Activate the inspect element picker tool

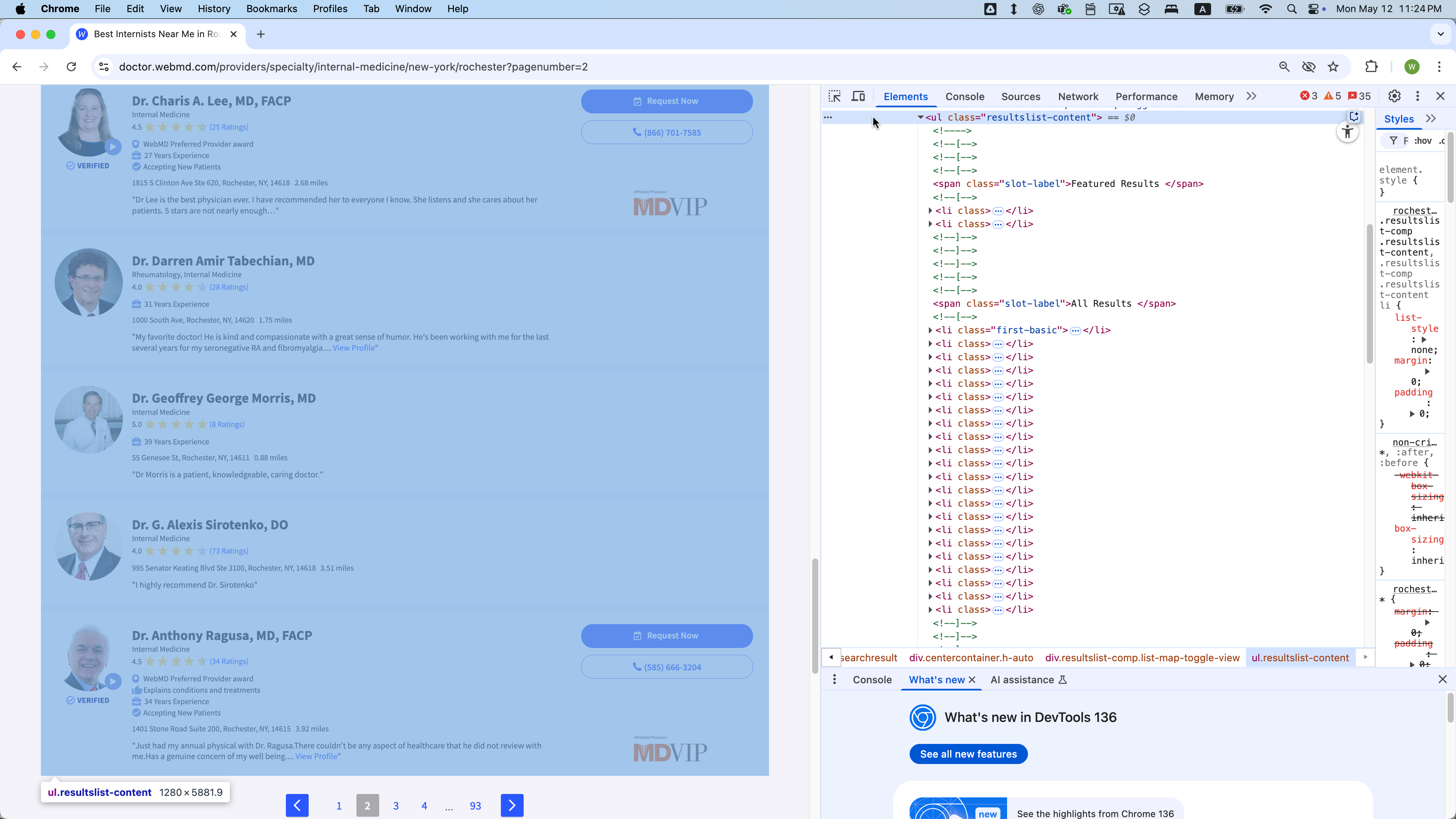(834, 96)
